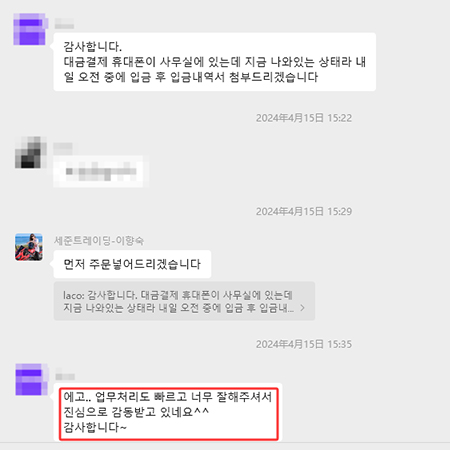Select the message 먼저 주문넣어드리겠습니다
450x450 pixels.
(x=132, y=264)
